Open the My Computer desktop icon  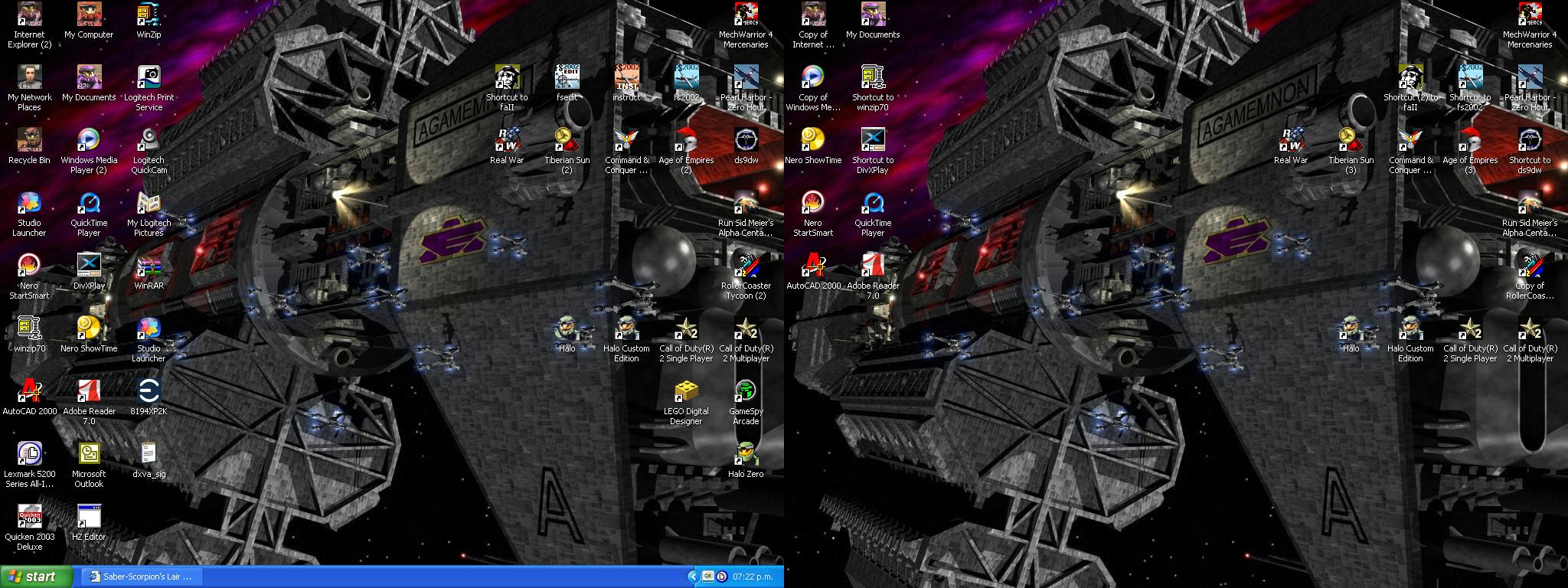click(89, 21)
